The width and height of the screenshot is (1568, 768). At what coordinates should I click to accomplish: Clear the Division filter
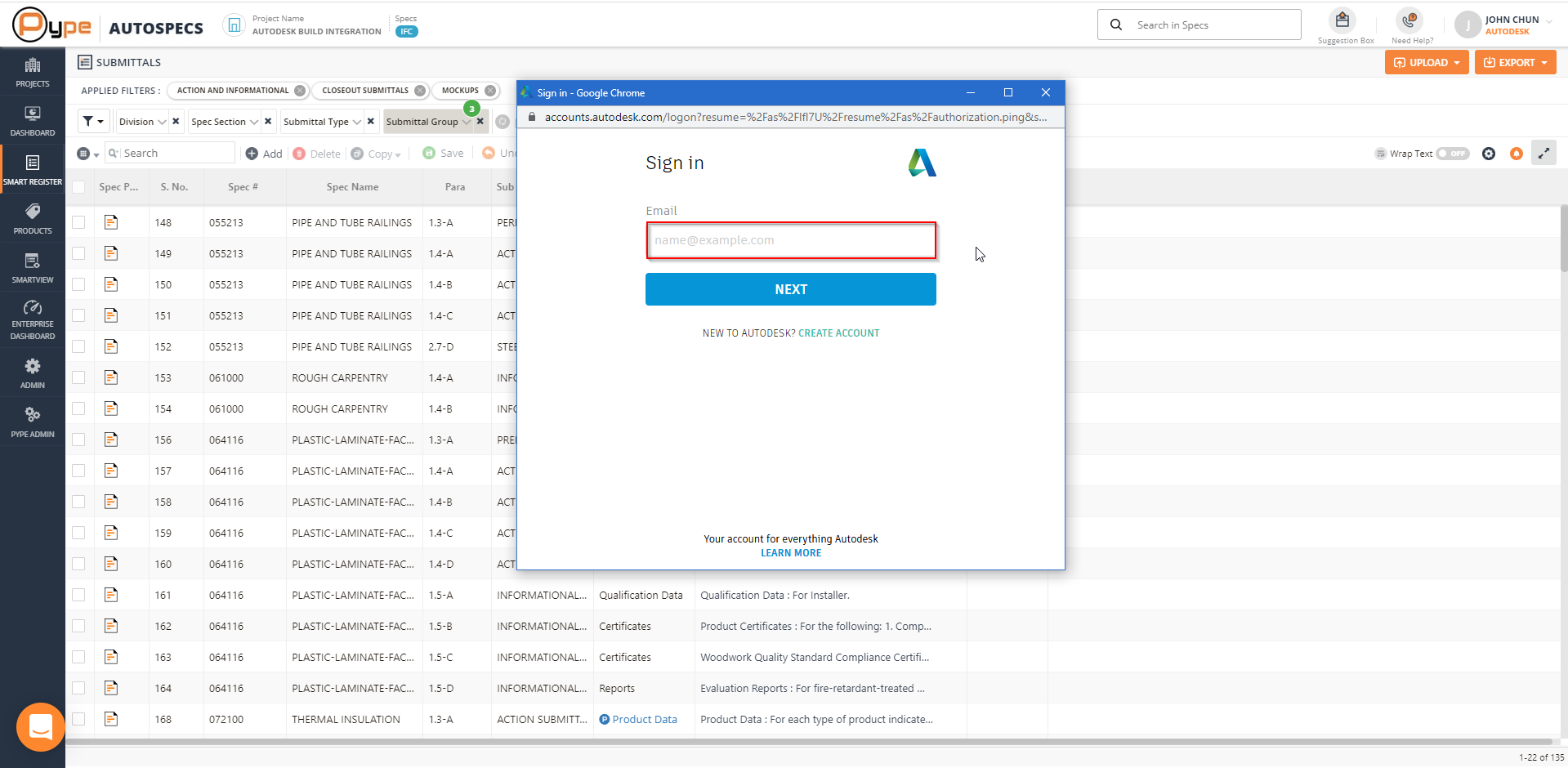[176, 122]
